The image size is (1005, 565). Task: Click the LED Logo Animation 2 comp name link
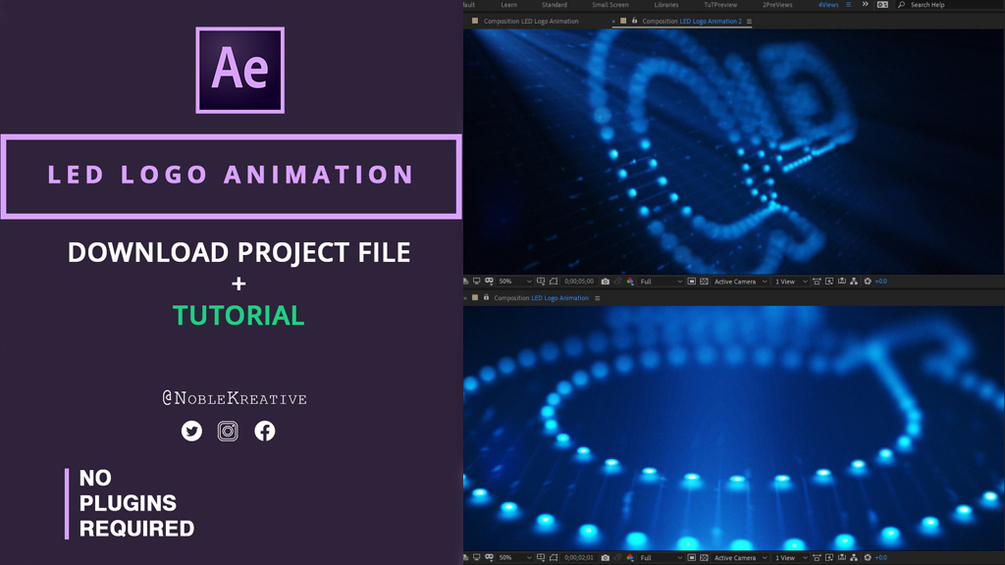710,21
